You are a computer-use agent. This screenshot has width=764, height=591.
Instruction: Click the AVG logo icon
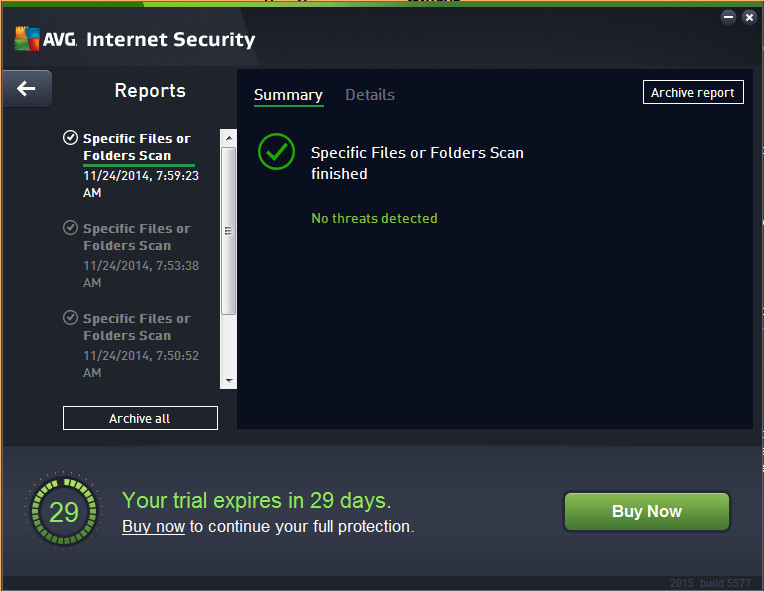click(x=26, y=39)
